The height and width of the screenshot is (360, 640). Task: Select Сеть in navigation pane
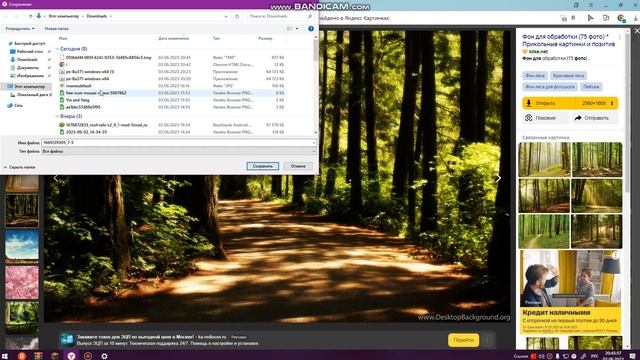tap(16, 105)
